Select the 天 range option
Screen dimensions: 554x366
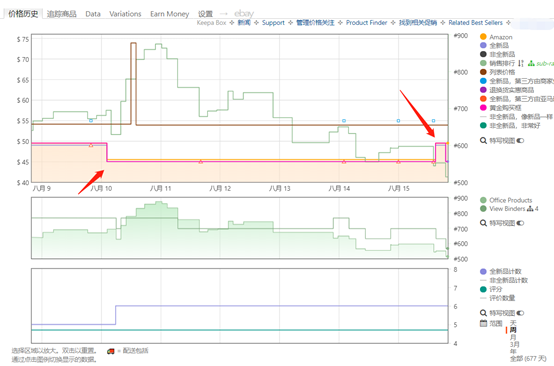click(513, 323)
